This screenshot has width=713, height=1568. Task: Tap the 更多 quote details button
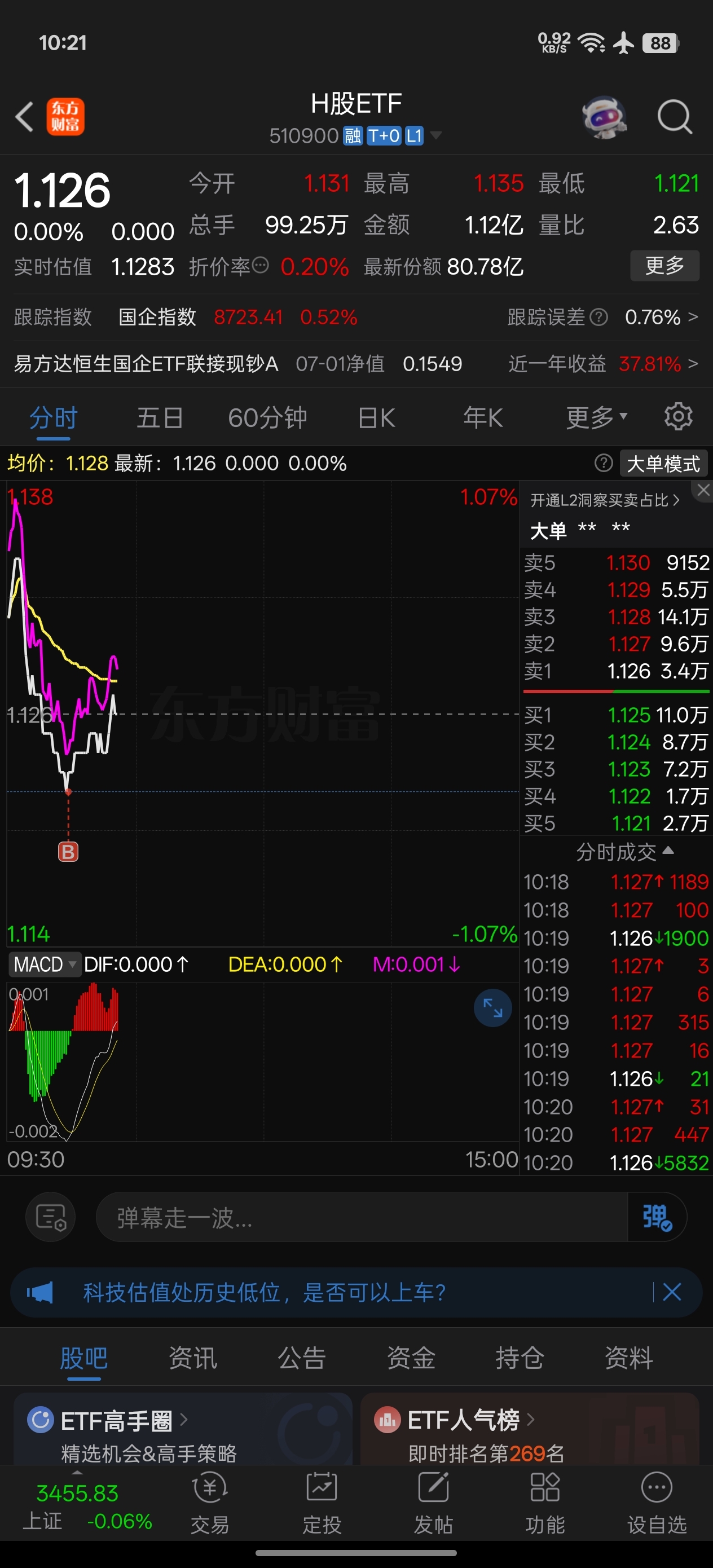click(x=664, y=266)
